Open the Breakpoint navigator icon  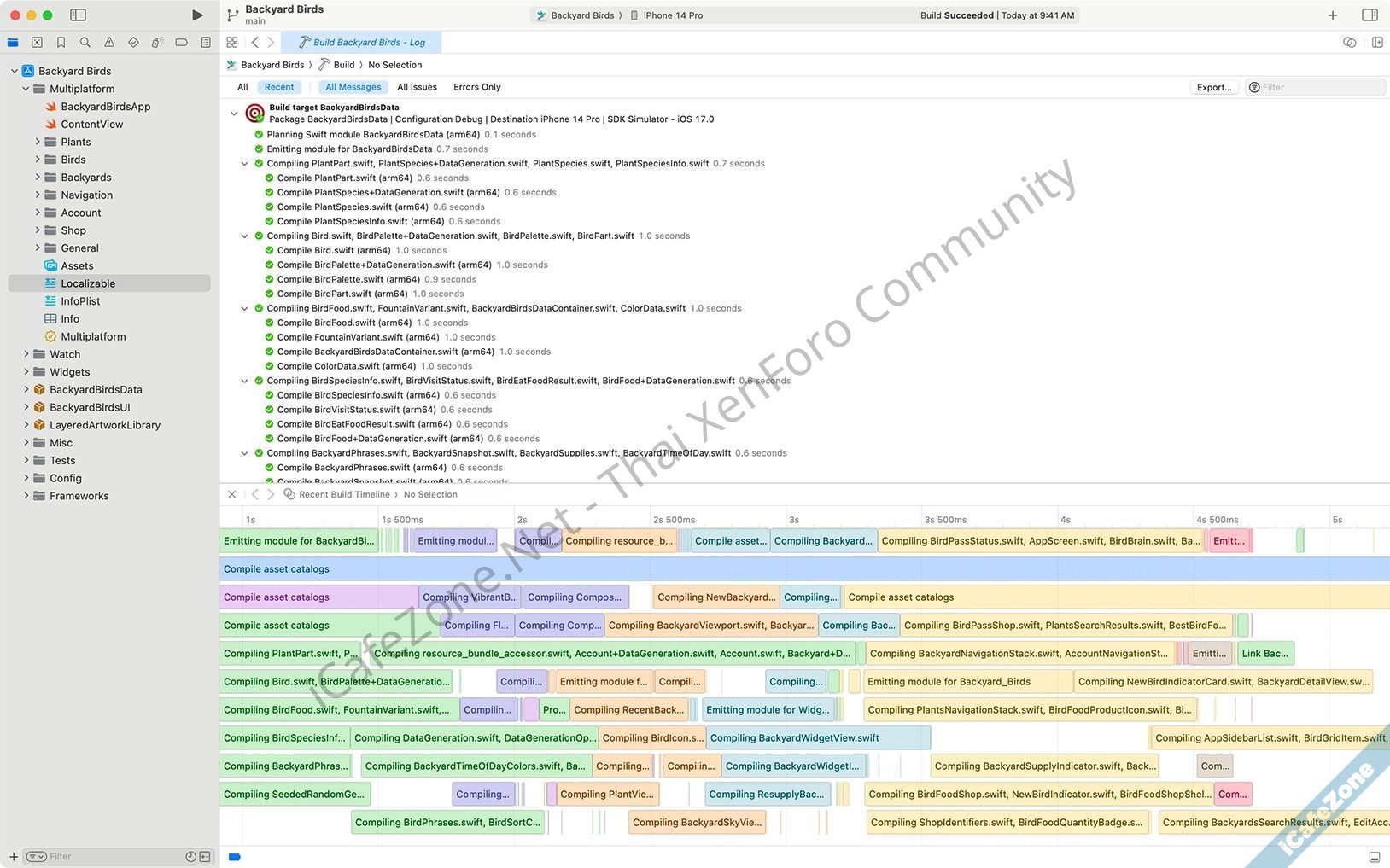click(181, 42)
